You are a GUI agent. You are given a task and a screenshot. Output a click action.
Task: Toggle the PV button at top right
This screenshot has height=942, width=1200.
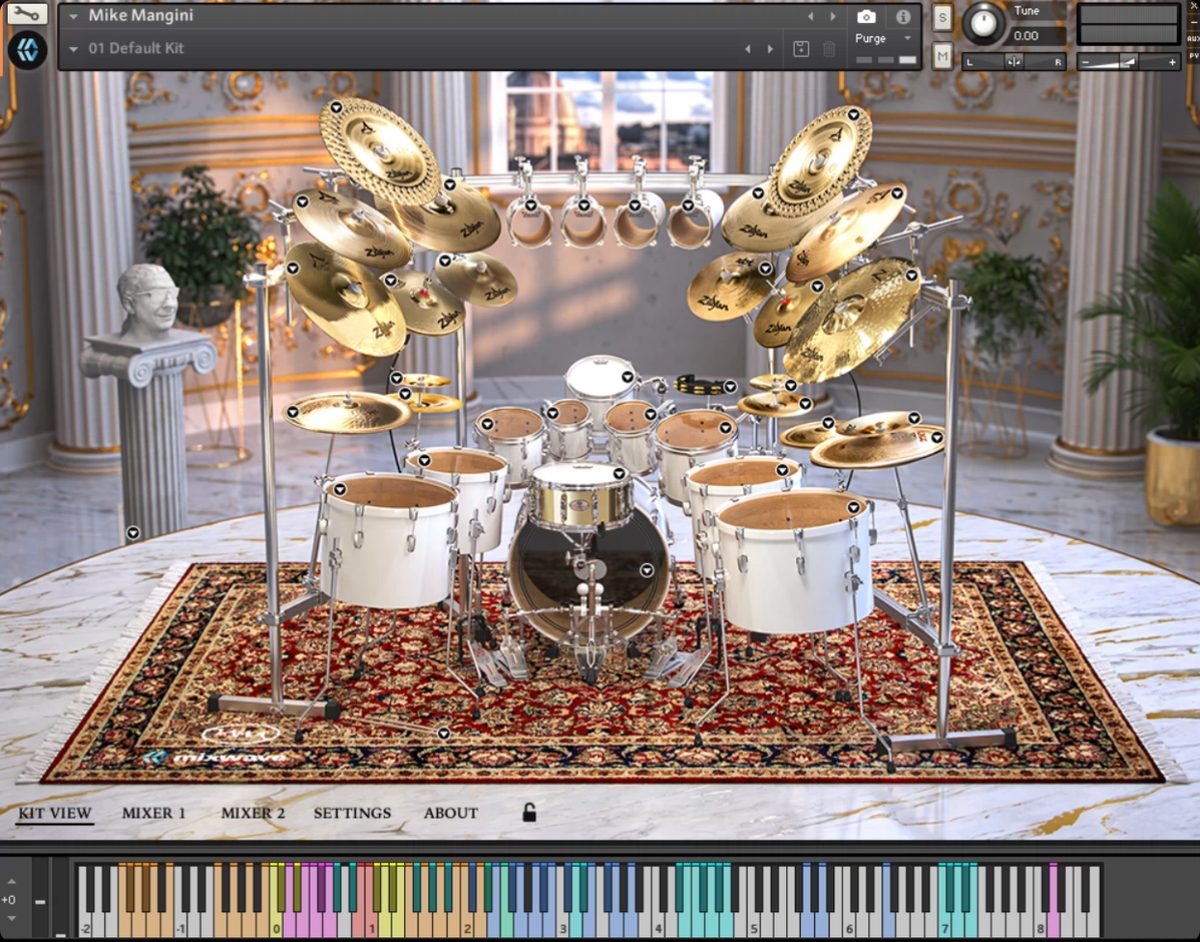point(1192,57)
